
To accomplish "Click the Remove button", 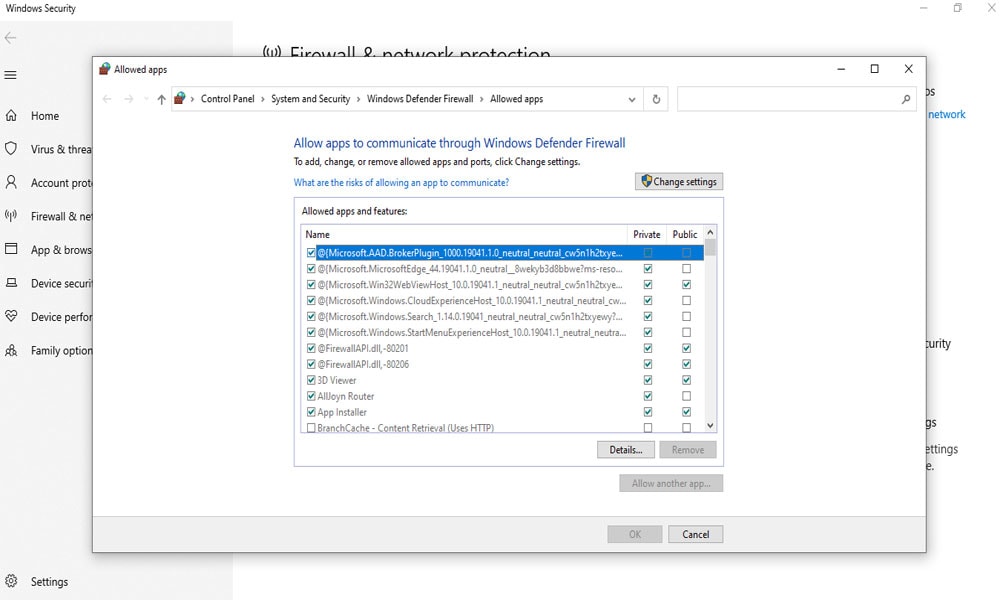I will [x=688, y=450].
